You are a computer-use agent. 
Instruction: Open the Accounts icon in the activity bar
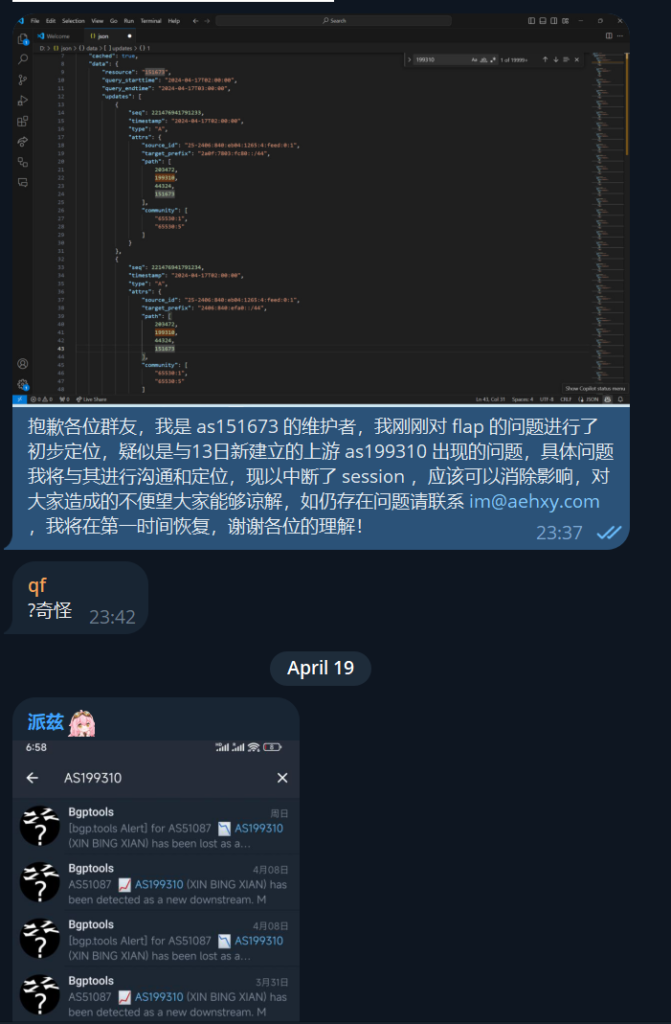coord(23,364)
